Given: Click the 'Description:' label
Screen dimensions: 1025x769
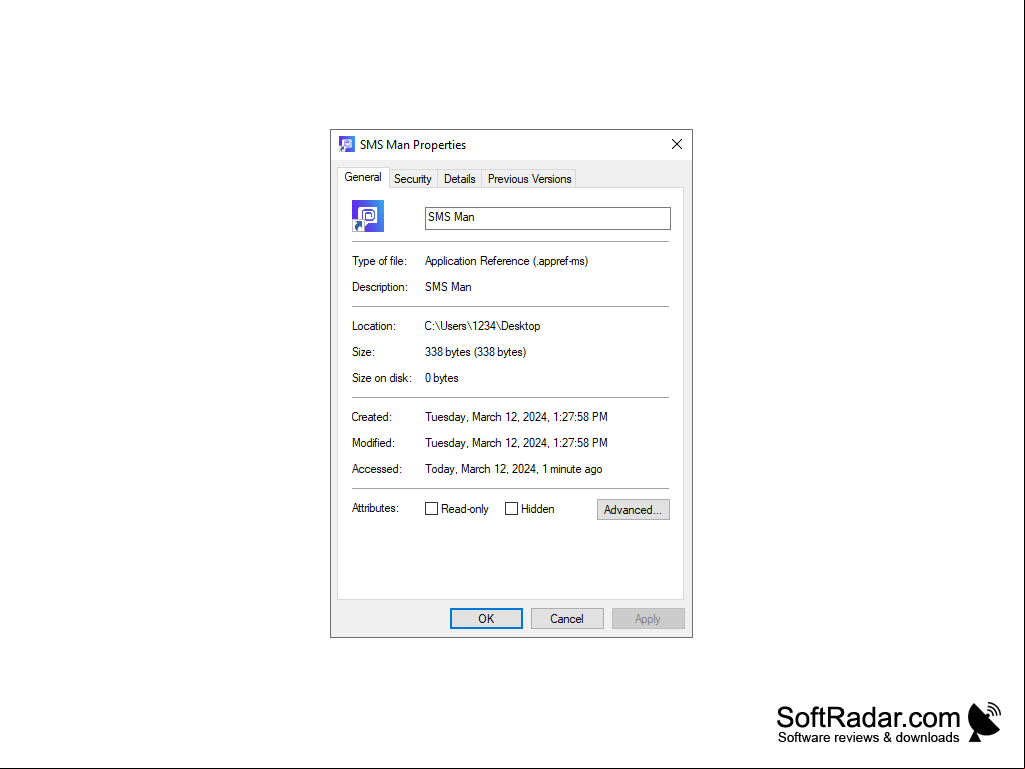Looking at the screenshot, I should click(380, 287).
